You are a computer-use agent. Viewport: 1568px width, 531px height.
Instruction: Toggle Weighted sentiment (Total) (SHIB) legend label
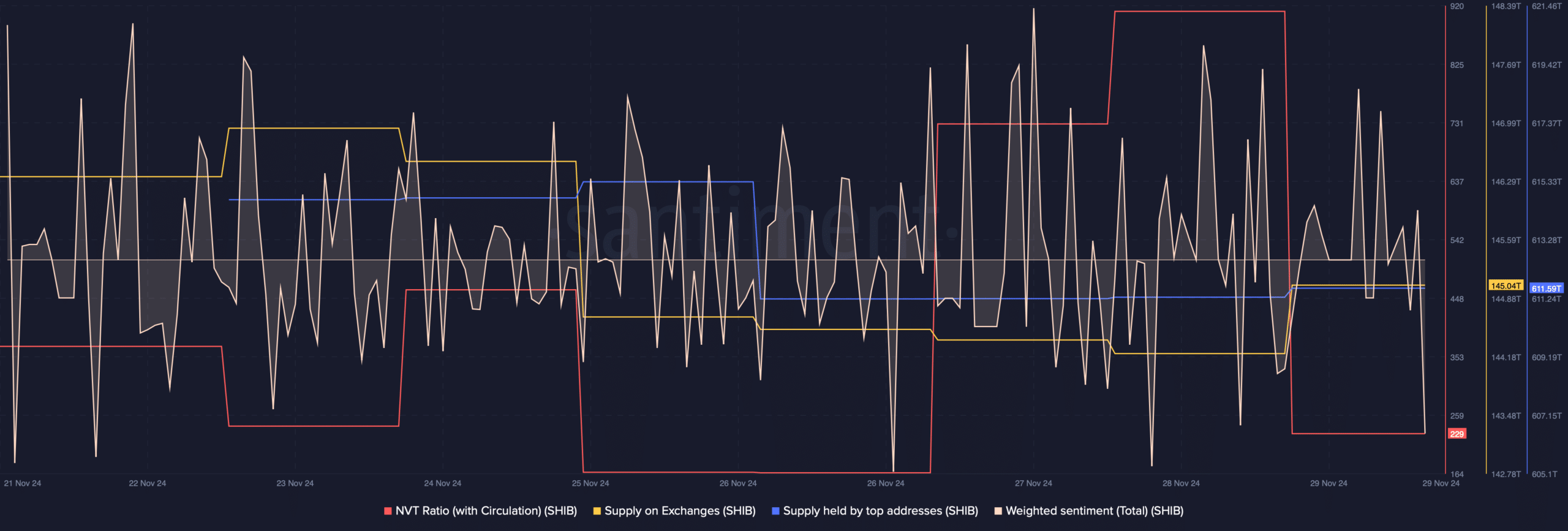click(x=1094, y=511)
